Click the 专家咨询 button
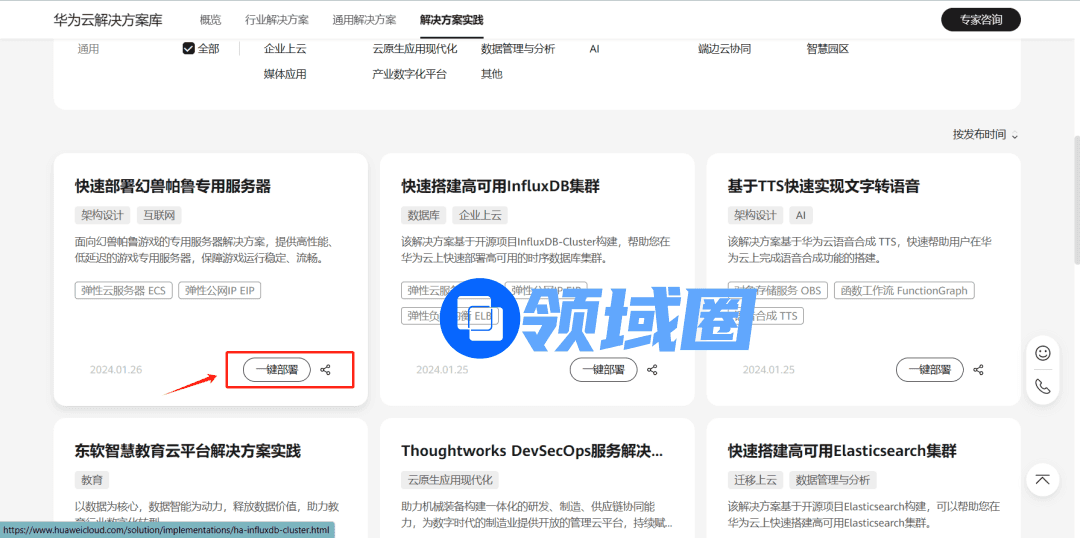This screenshot has width=1080, height=538. click(980, 20)
